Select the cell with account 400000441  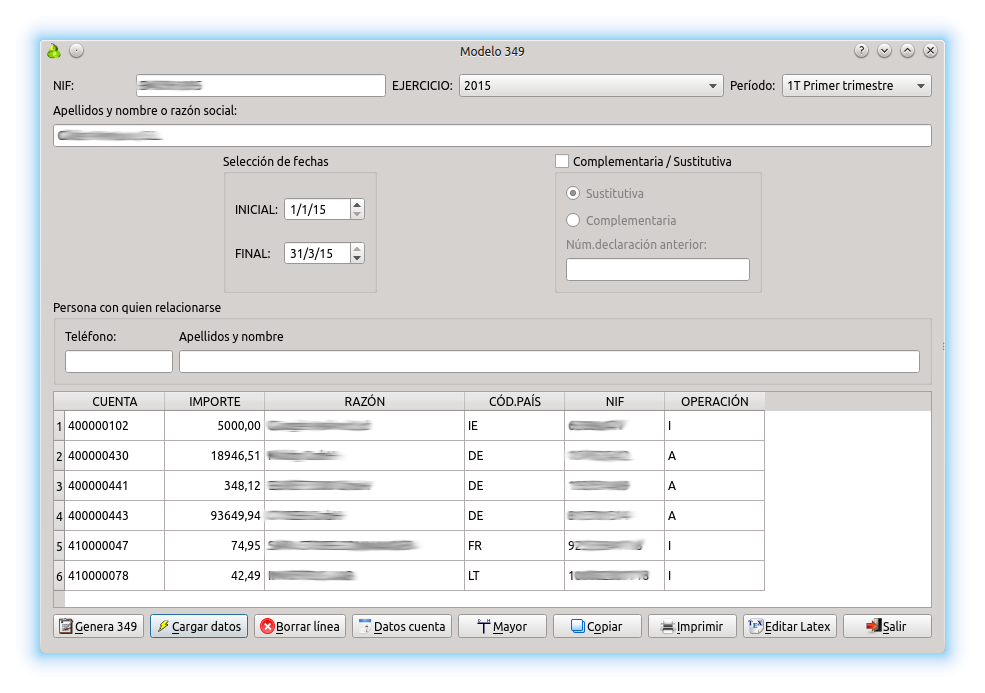tap(114, 486)
